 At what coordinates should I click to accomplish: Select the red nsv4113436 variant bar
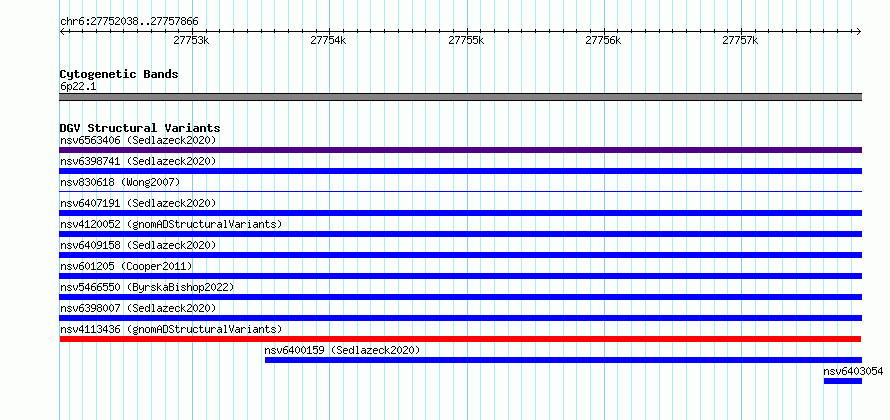tap(460, 339)
